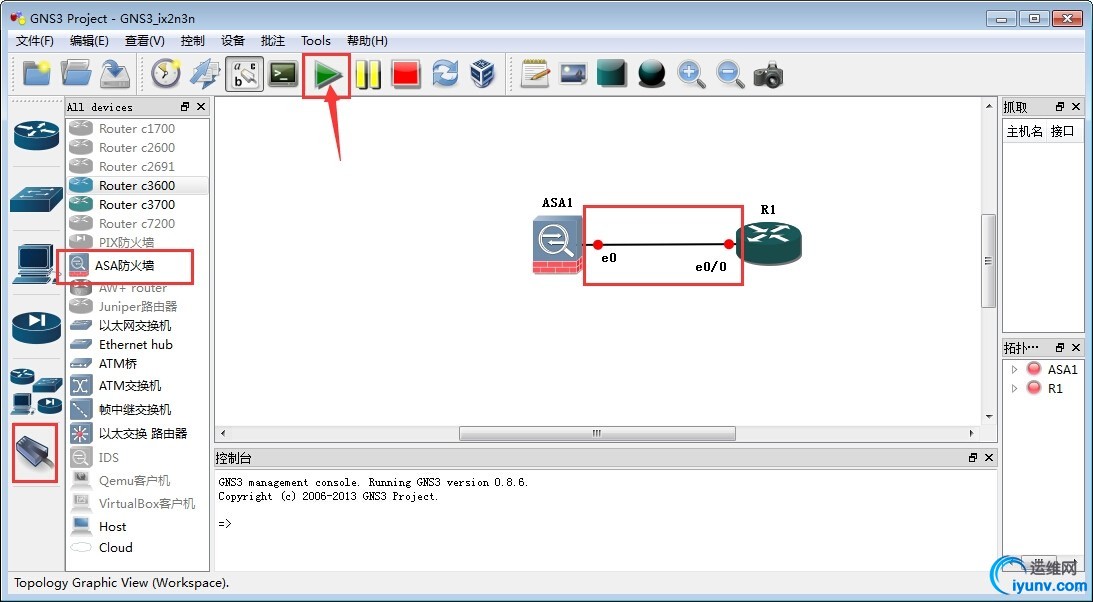Viewport: 1093px width, 602px height.
Task: Insert a picture icon in toolbar
Action: pyautogui.click(x=573, y=73)
